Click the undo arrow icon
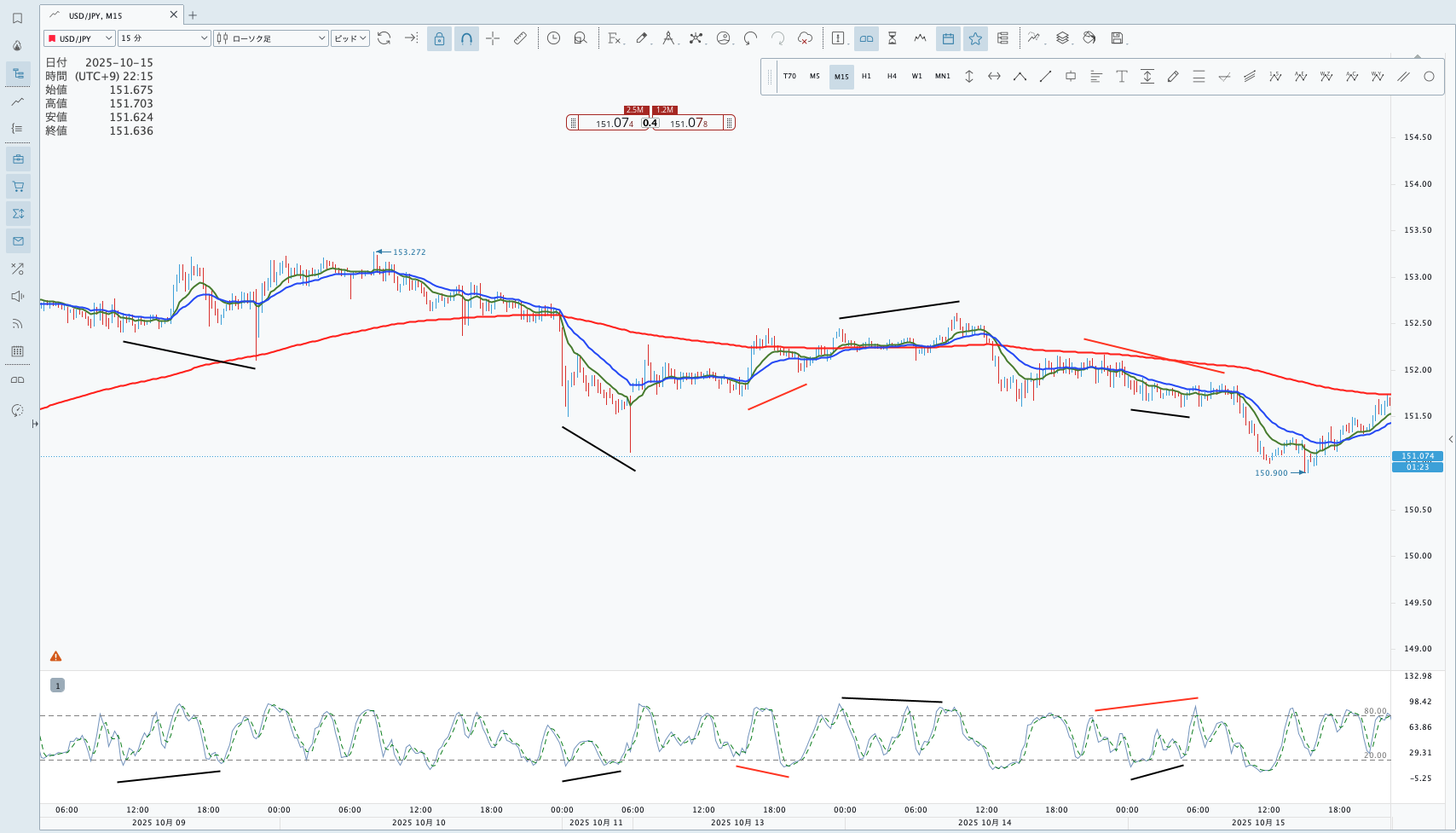 tap(751, 38)
